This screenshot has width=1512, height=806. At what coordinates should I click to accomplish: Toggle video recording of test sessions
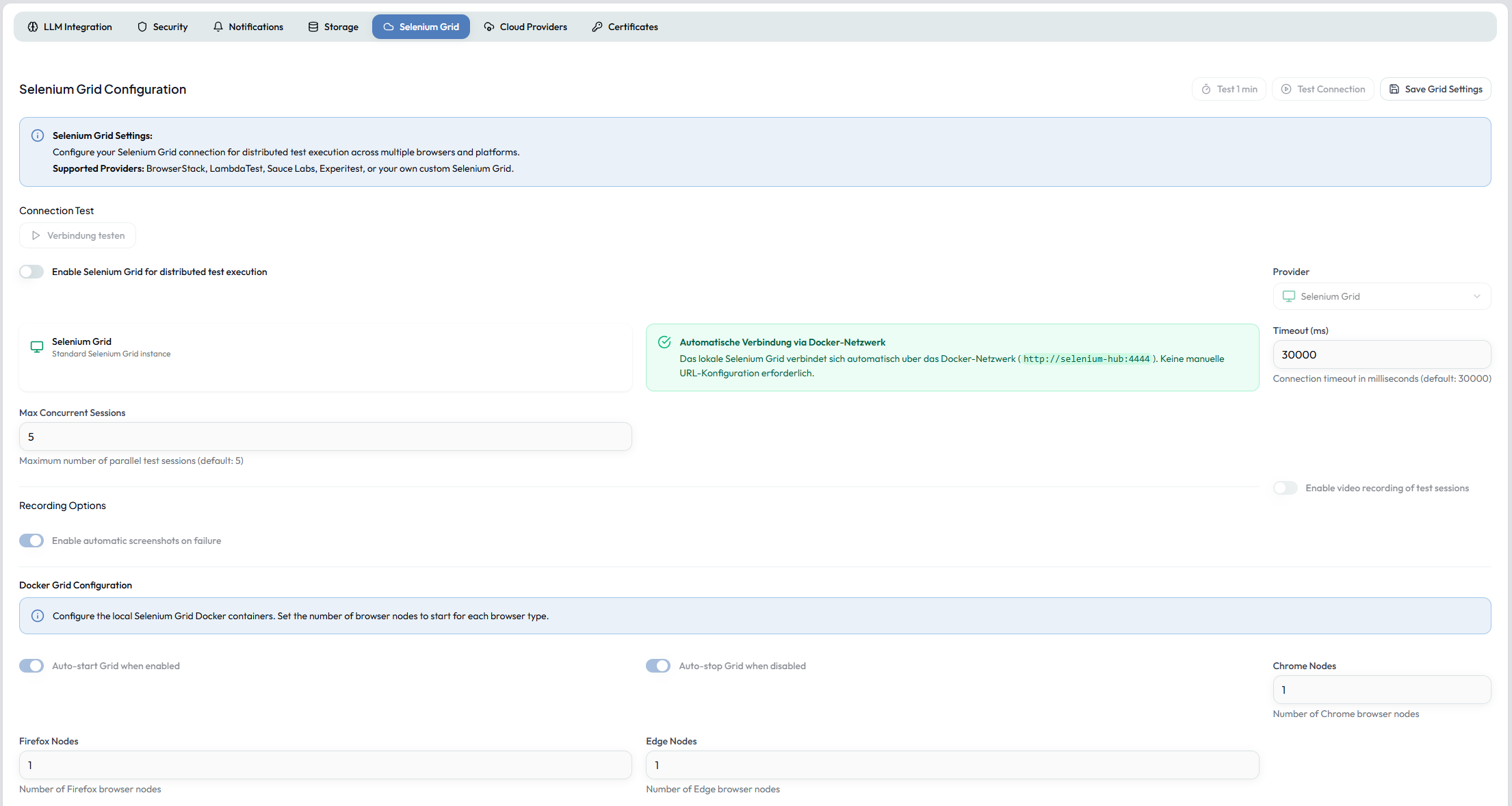pos(1285,488)
